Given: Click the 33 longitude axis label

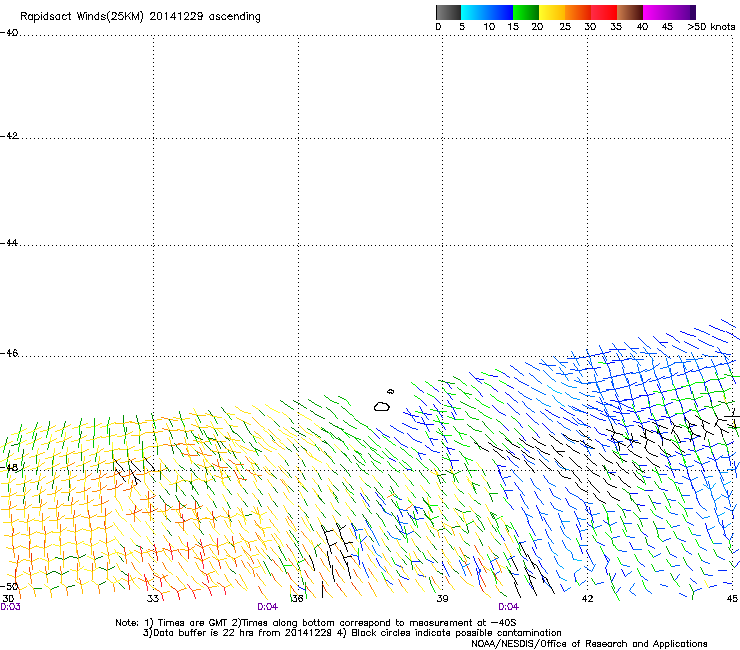Looking at the screenshot, I should 153,599.
